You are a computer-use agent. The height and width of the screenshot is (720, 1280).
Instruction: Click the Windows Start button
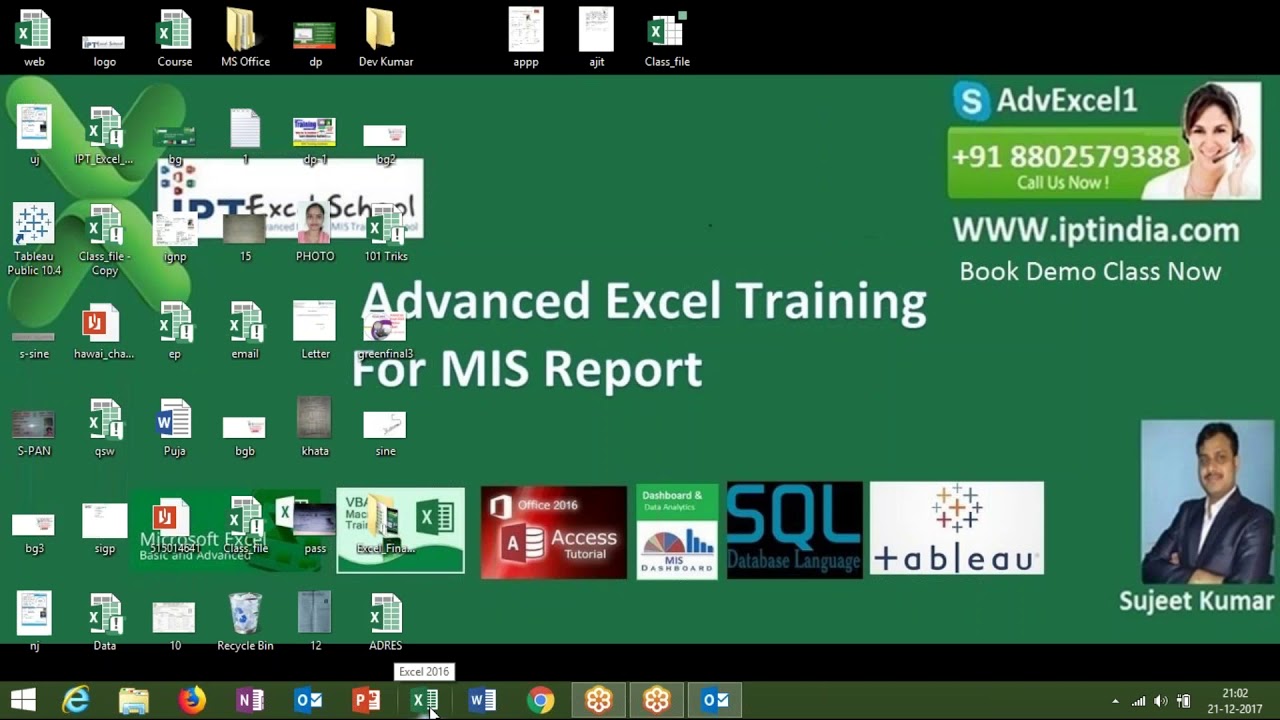tap(23, 700)
